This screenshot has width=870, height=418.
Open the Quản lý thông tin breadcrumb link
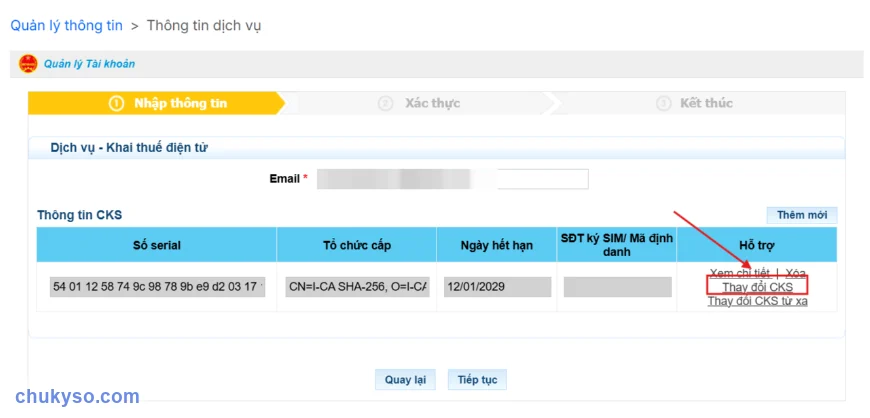67,26
